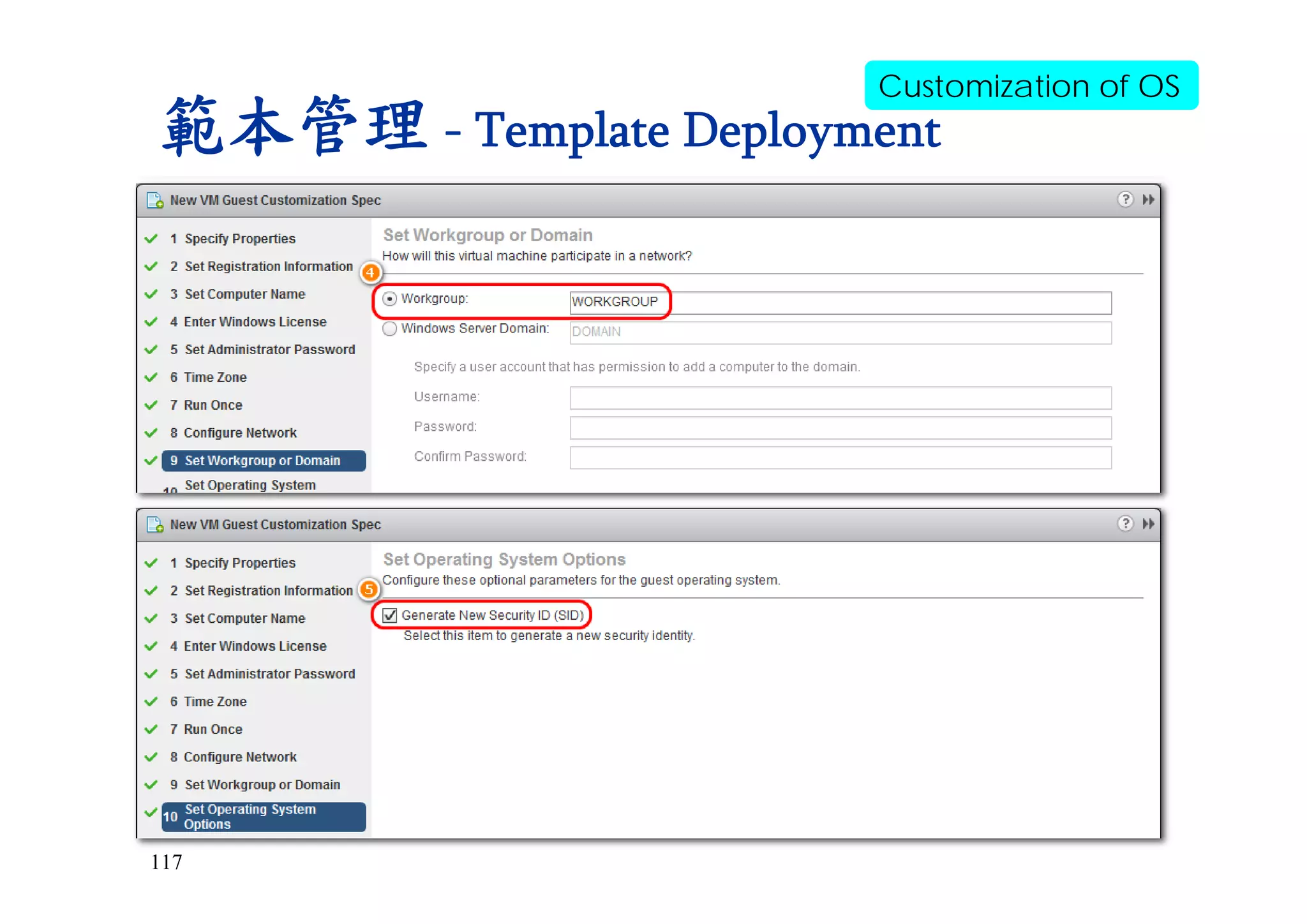Screen dimensions: 1307x924
Task: Click the double-arrow icon in lower wizard window
Action: point(1149,524)
